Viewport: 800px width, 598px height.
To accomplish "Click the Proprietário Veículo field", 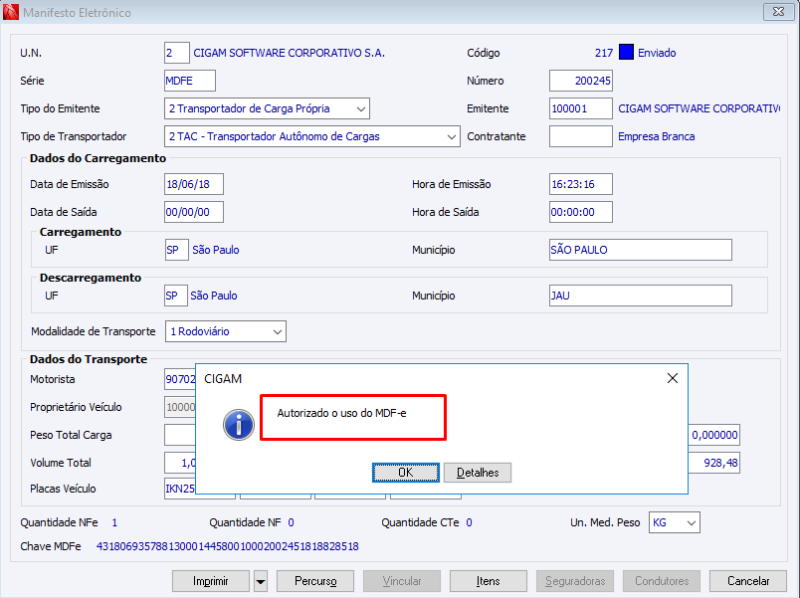I will point(180,407).
